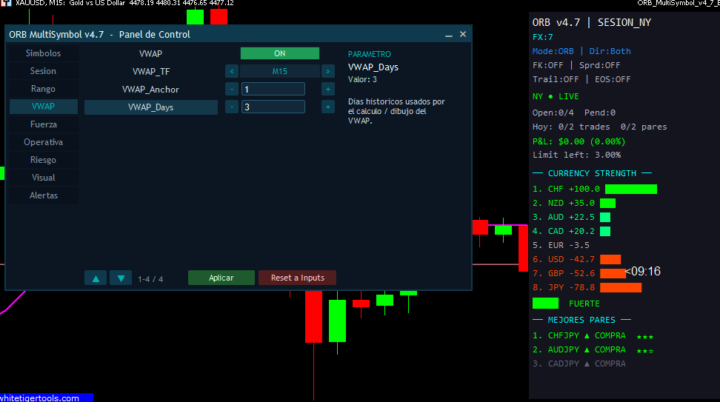Click the P&L: $0.00 readout
Image resolution: width=720 pixels, height=402 pixels.
click(579, 142)
